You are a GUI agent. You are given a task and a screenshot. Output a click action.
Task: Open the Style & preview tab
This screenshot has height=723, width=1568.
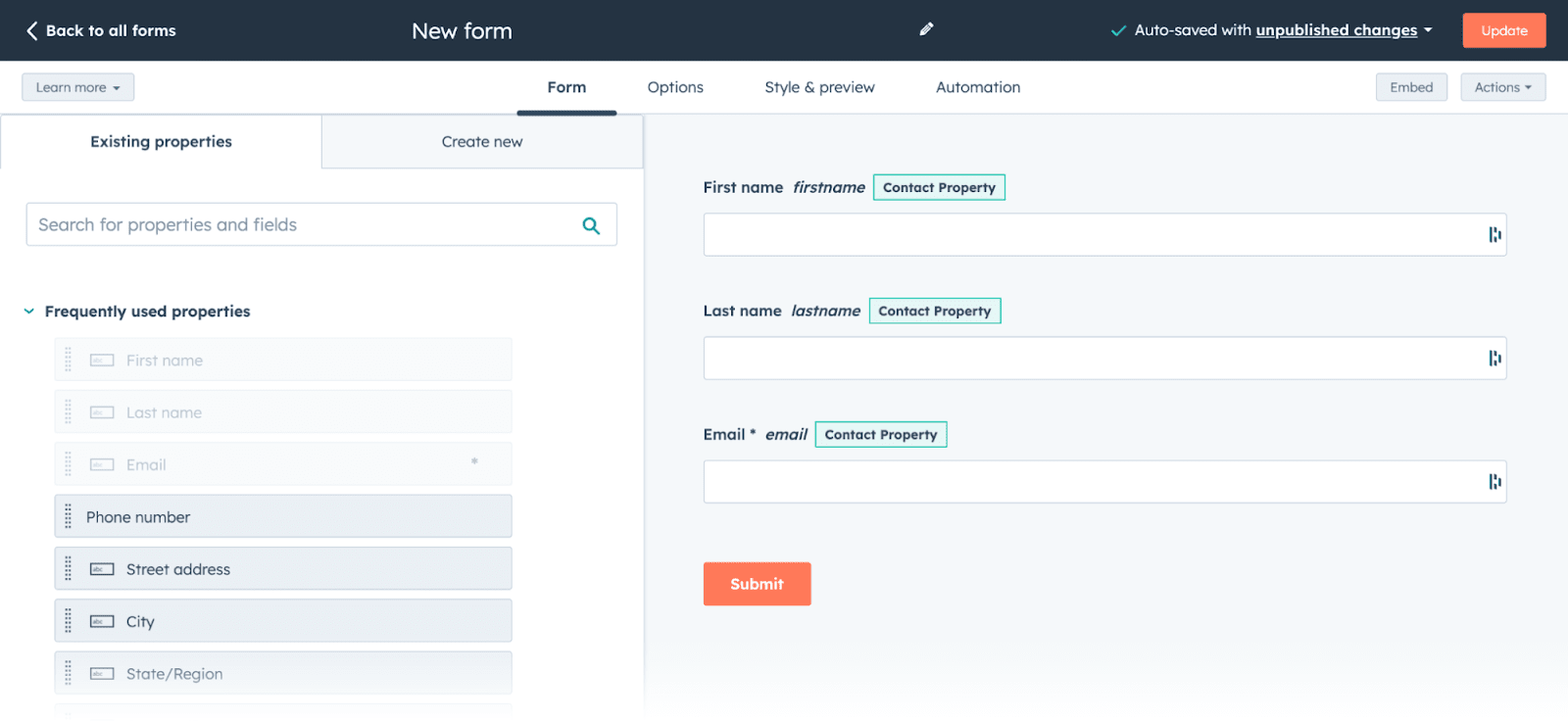[x=819, y=87]
